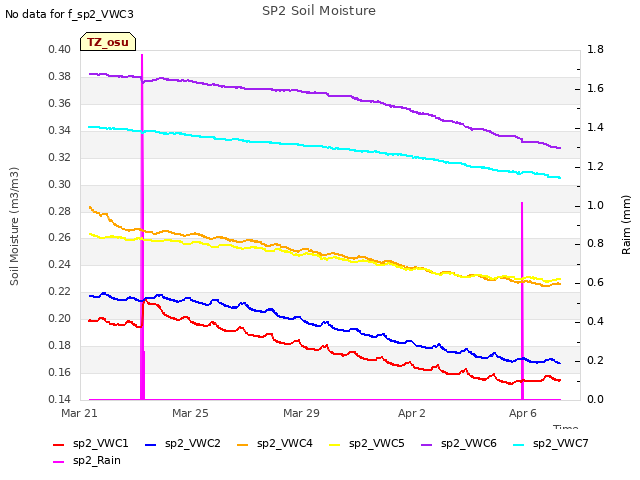The image size is (640, 480).
Task: Click the magenta rain spike at Apr 6
Action: (522, 301)
